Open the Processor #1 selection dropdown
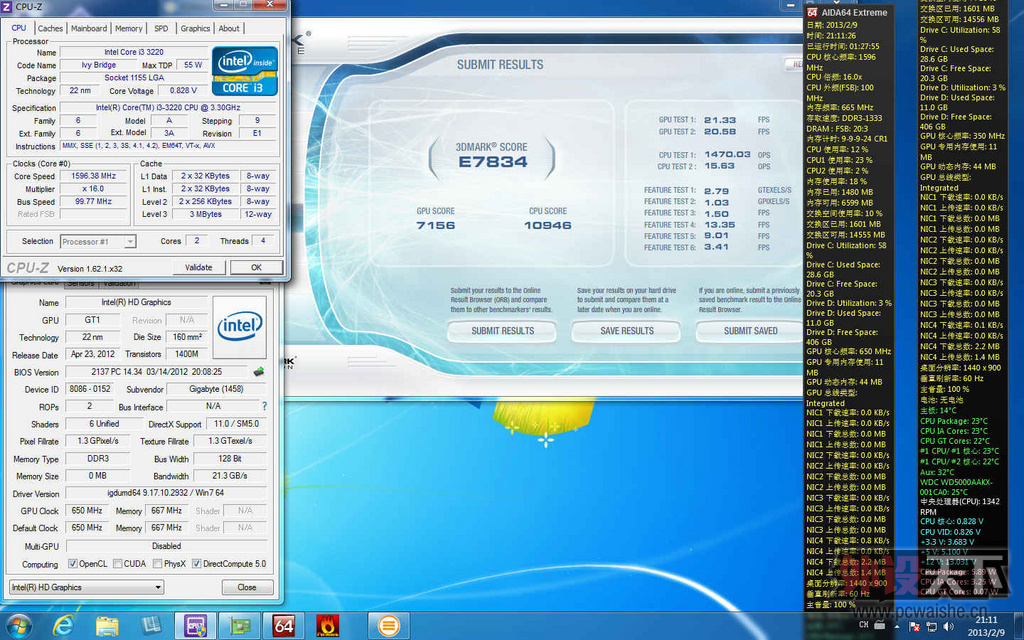The height and width of the screenshot is (640, 1024). (x=98, y=242)
